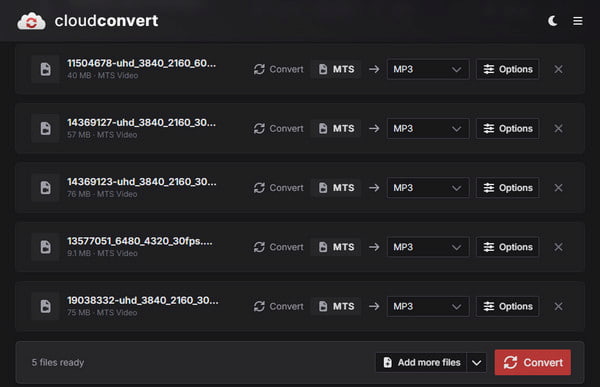Open MP3 format dropdown for 13577051_6480 file

(x=428, y=247)
